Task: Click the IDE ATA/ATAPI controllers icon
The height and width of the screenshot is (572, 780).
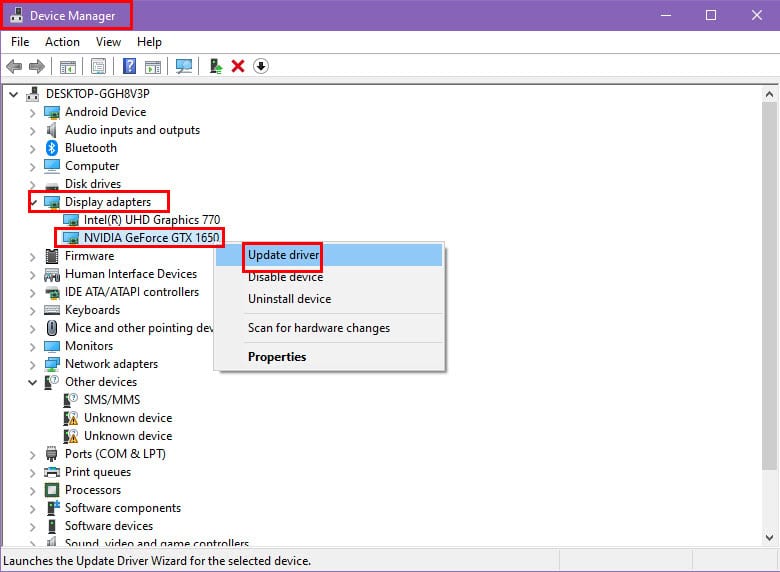Action: [52, 292]
